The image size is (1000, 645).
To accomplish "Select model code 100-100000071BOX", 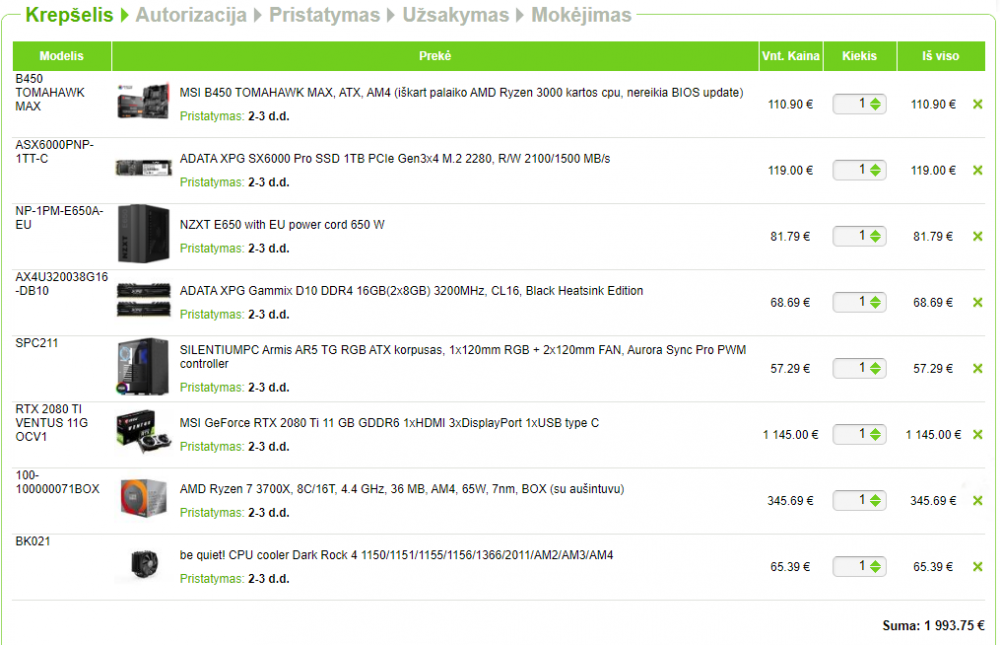I will (x=57, y=482).
